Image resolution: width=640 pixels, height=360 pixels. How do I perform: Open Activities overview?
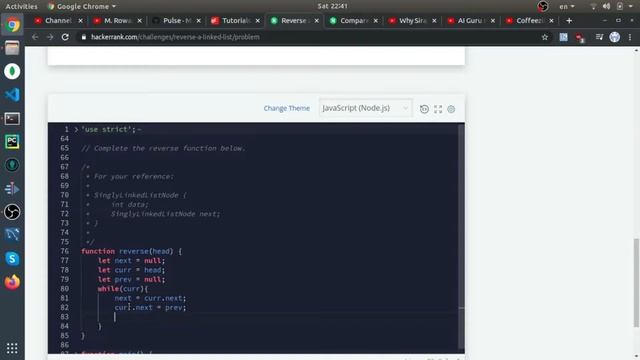pos(21,6)
